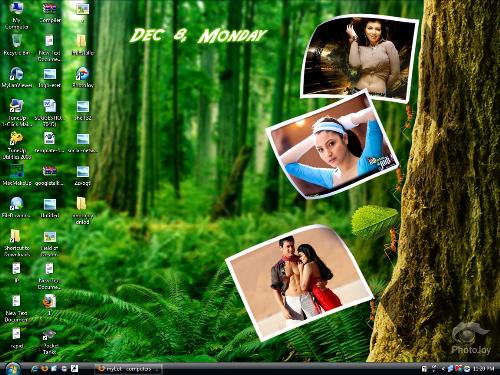Select the photo of woman with blue headband
Viewport: 500px width, 375px height.
[x=332, y=145]
